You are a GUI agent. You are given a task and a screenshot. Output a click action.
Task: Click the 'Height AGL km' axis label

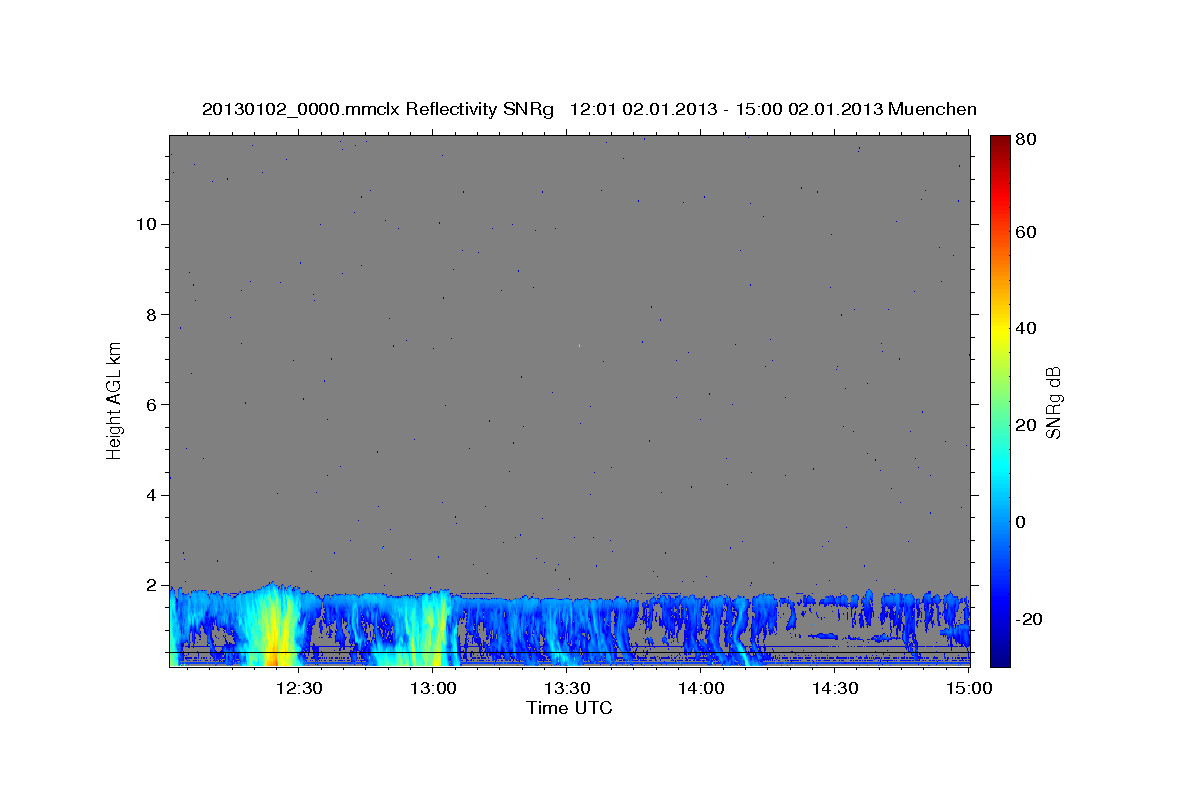pos(115,400)
